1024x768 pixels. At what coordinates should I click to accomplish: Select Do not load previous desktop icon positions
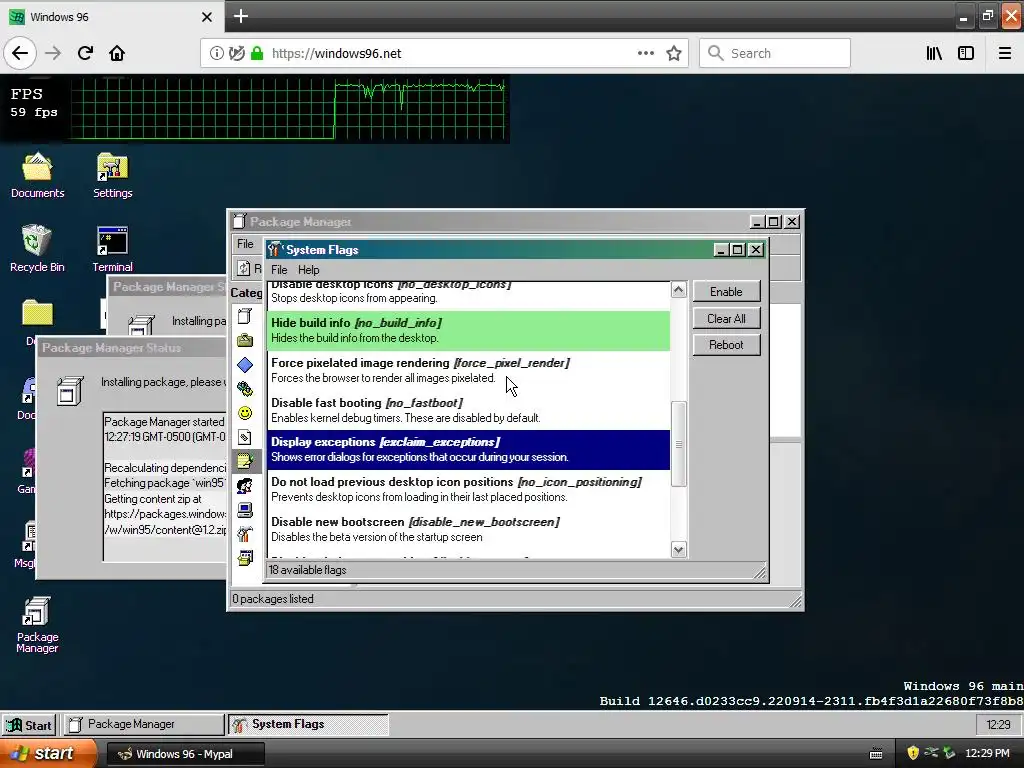click(x=469, y=489)
